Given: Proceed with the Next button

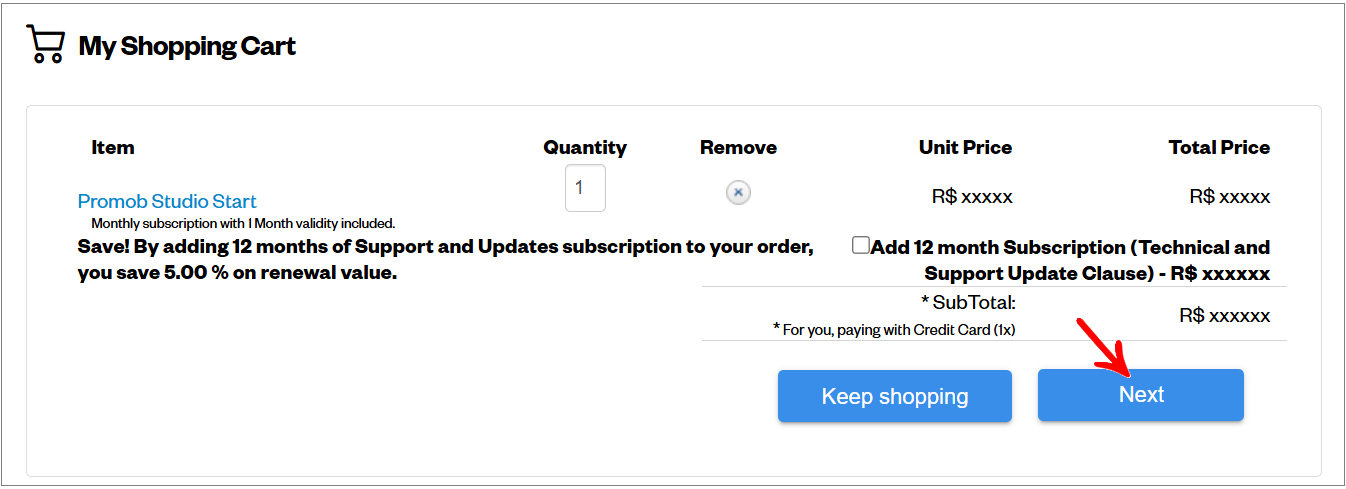Looking at the screenshot, I should [1141, 395].
